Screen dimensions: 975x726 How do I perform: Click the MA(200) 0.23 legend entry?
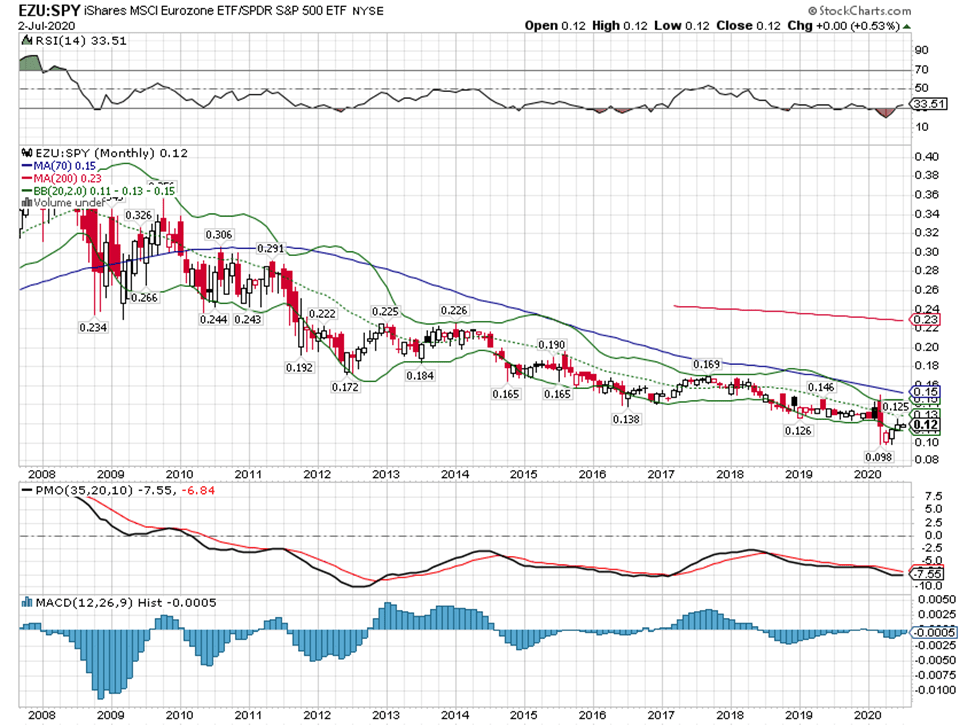[x=67, y=178]
